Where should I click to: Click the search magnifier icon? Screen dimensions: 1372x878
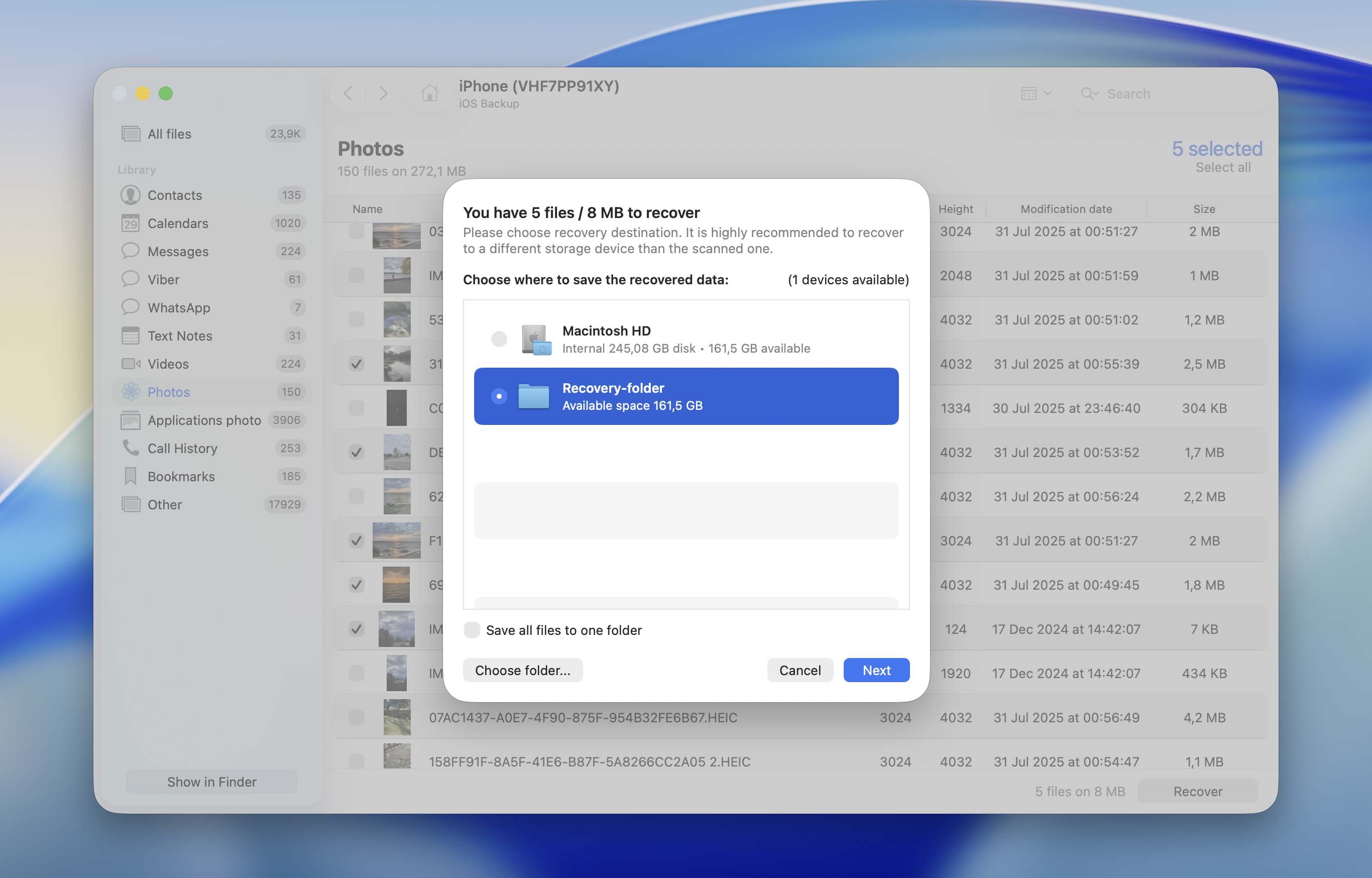pos(1088,93)
